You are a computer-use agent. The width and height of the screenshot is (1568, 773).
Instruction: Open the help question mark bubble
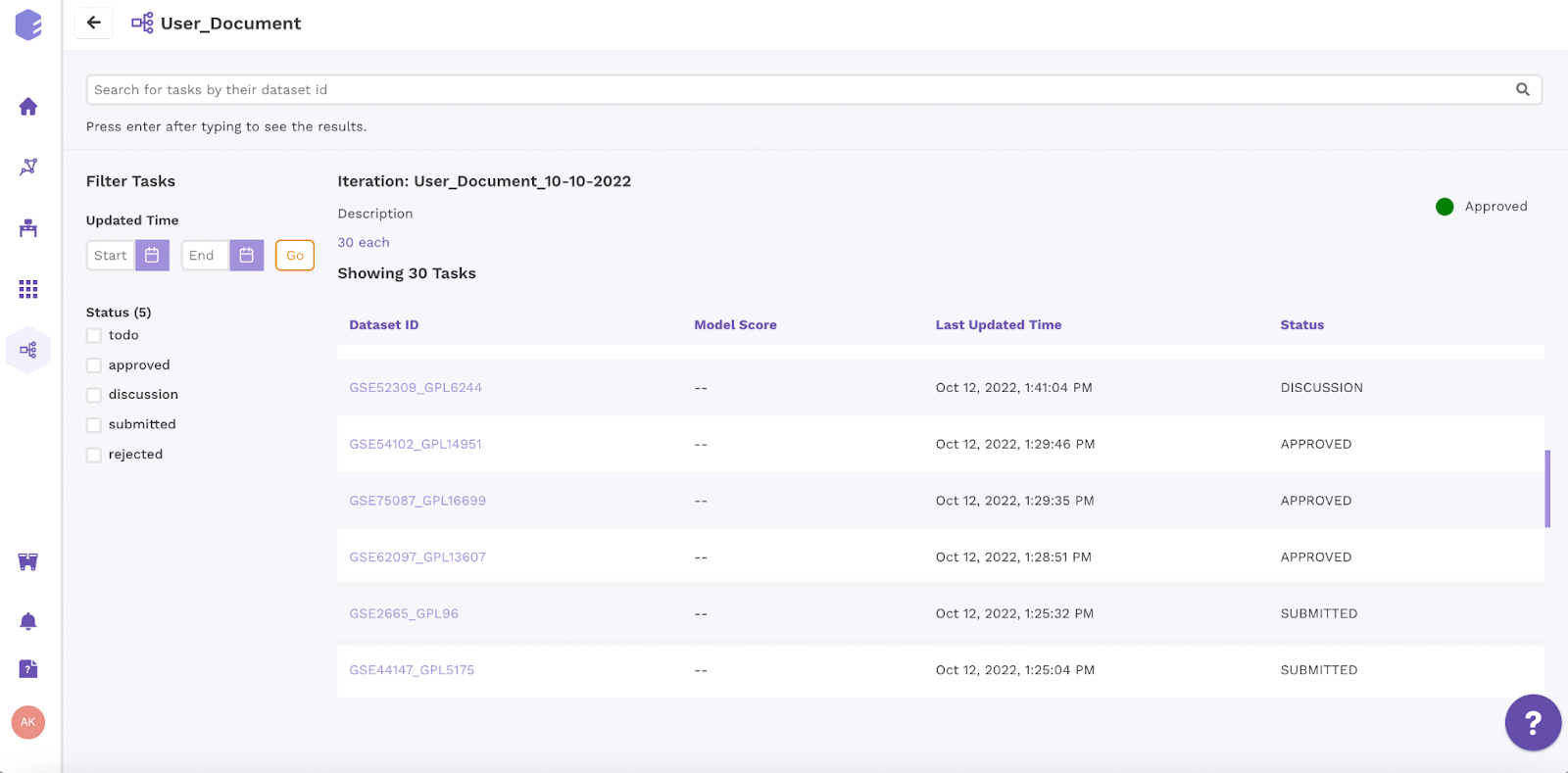point(1533,723)
